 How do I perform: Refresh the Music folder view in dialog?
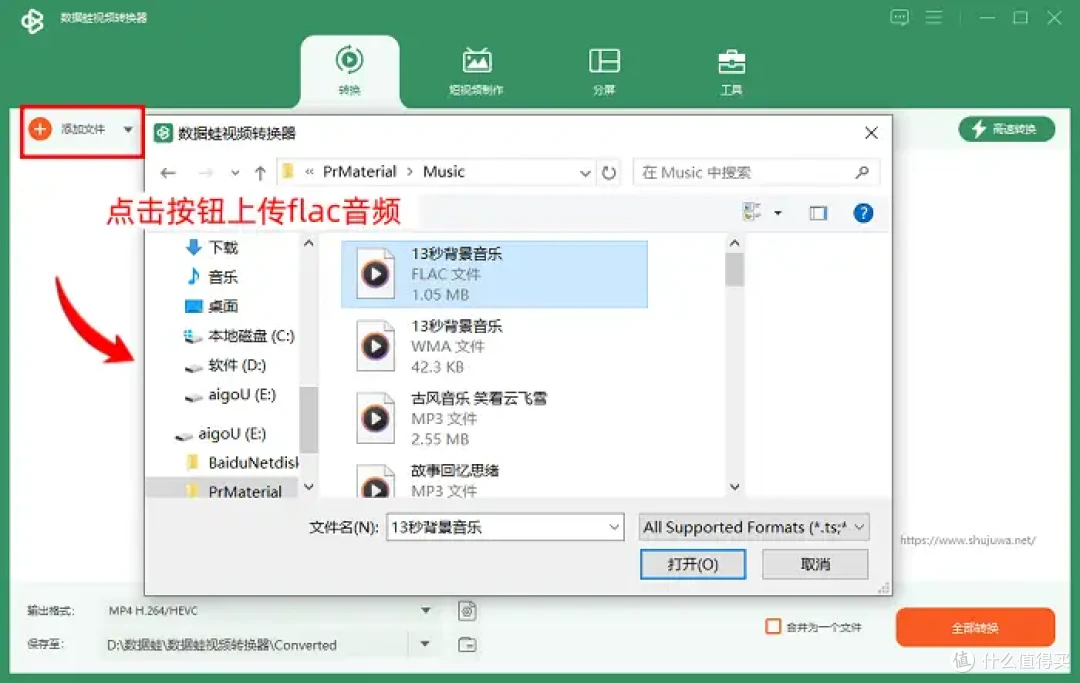610,172
